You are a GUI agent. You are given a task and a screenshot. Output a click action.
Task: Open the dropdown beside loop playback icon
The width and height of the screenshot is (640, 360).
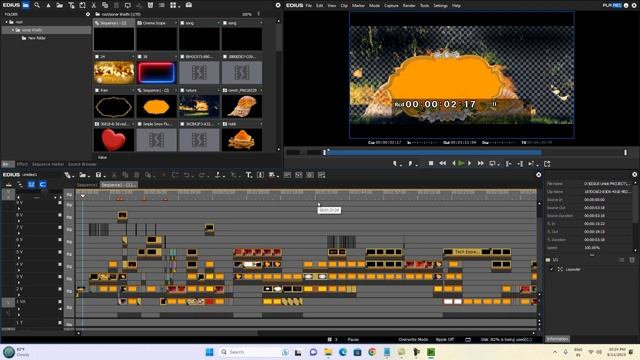[498, 164]
